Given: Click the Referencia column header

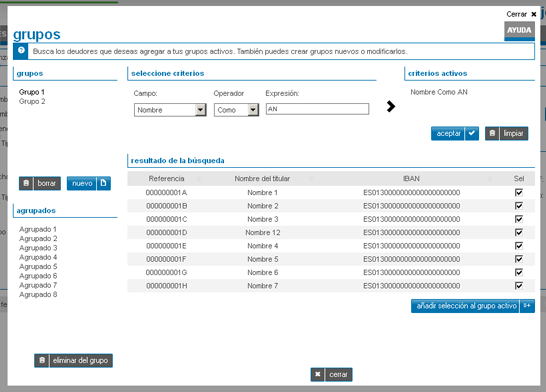Looking at the screenshot, I should (x=166, y=179).
